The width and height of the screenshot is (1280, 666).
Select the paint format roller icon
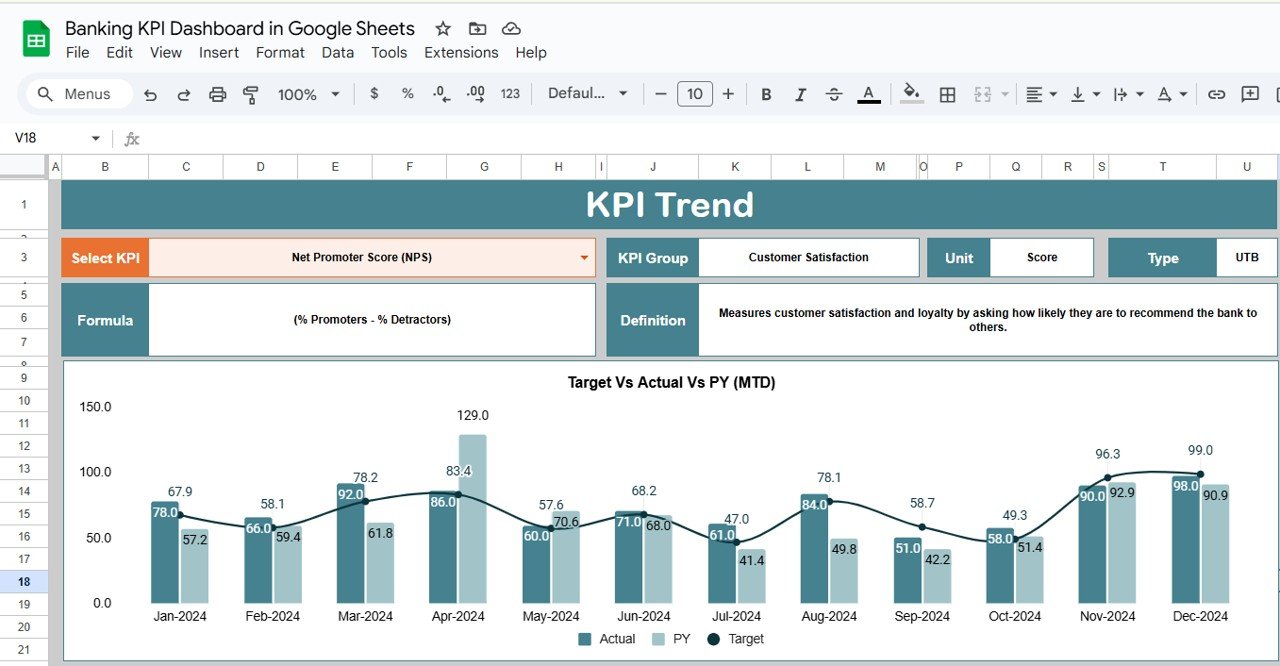(251, 94)
